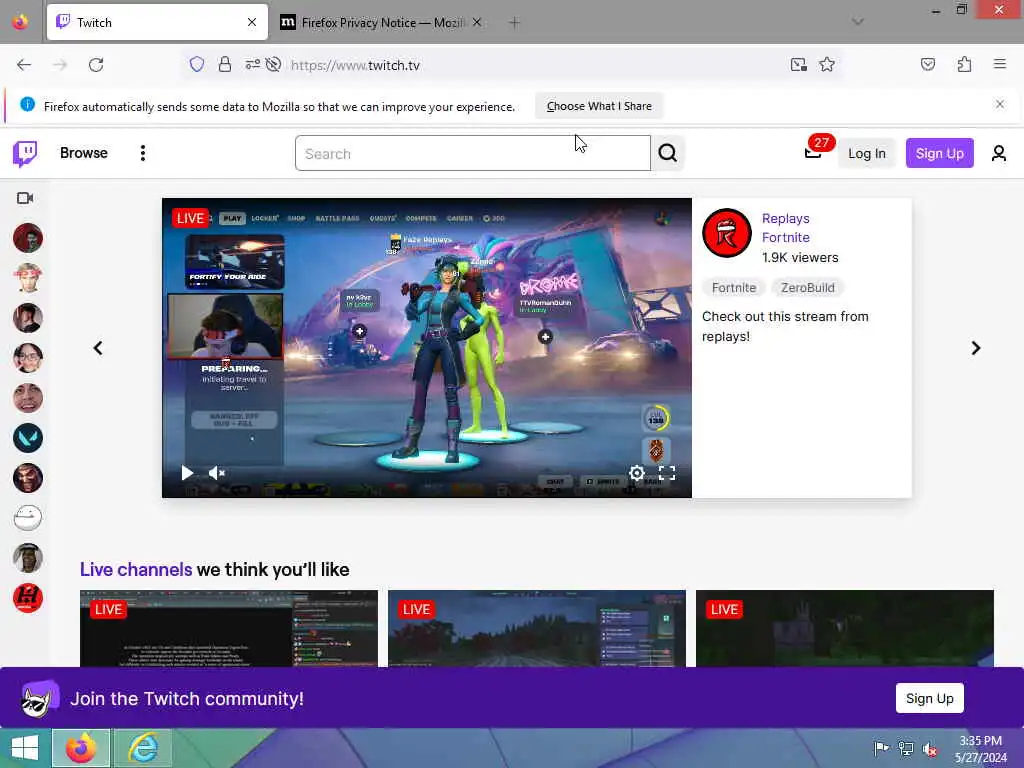Open the site permissions icon
The width and height of the screenshot is (1024, 768).
pyautogui.click(x=252, y=65)
